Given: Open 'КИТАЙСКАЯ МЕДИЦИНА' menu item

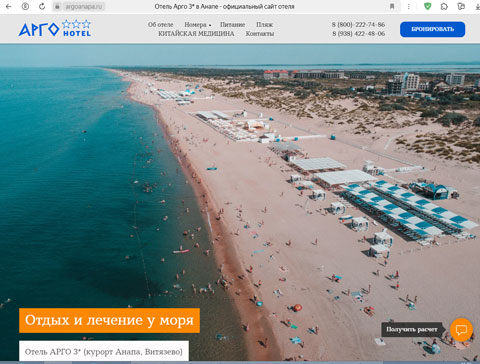Looking at the screenshot, I should pyautogui.click(x=196, y=34).
